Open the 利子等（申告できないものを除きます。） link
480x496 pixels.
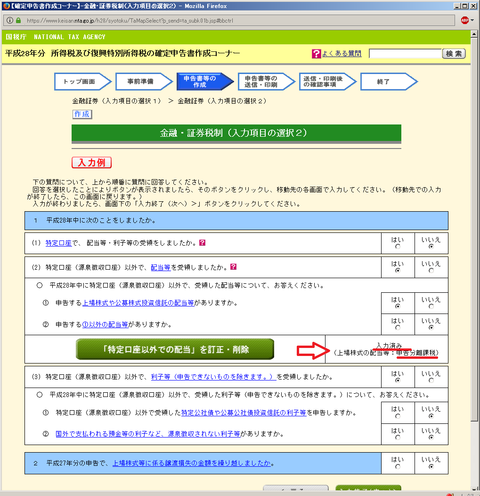tap(213, 377)
